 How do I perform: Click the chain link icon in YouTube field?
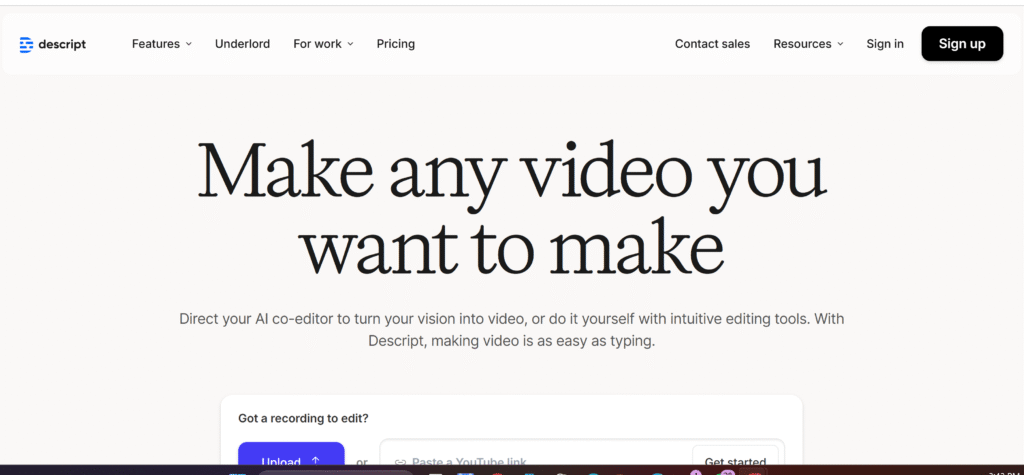400,462
